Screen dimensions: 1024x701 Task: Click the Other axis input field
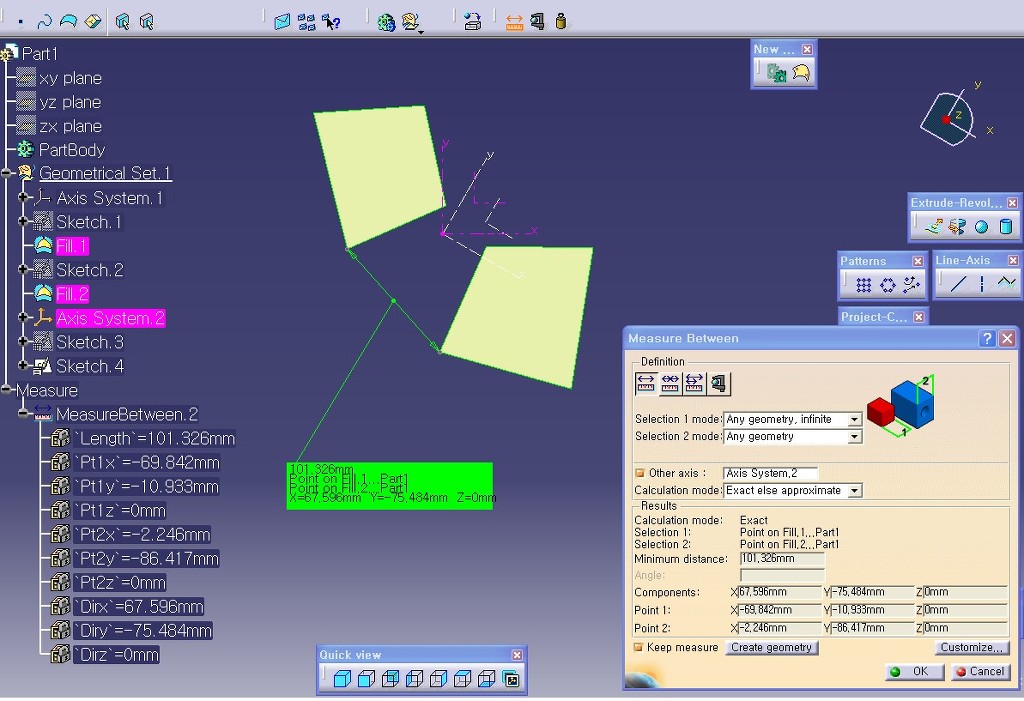point(769,473)
